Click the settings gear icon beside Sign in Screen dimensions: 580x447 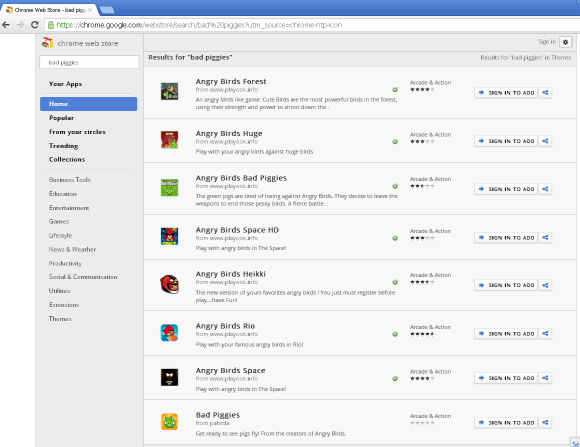coord(565,42)
